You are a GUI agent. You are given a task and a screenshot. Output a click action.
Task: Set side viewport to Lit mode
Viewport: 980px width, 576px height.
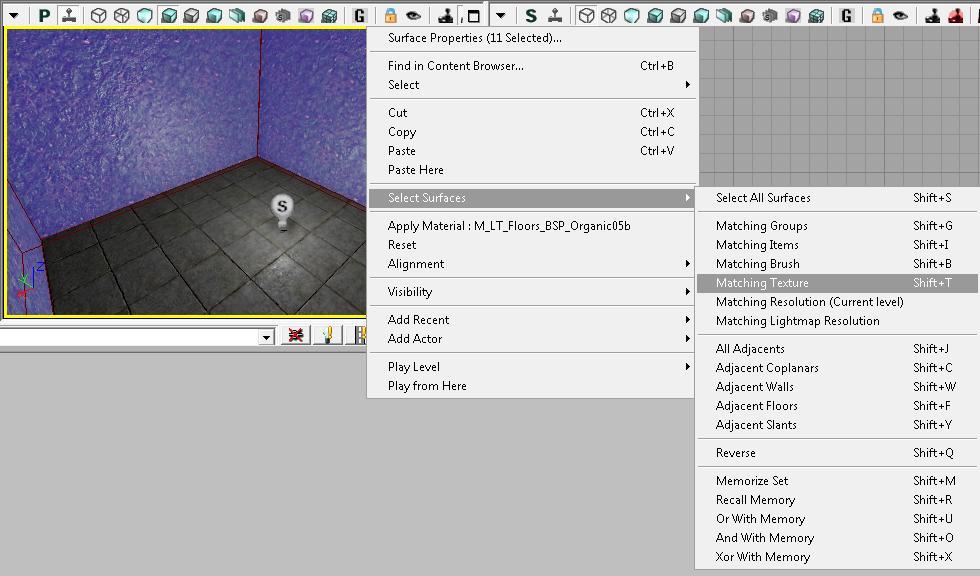coord(655,16)
